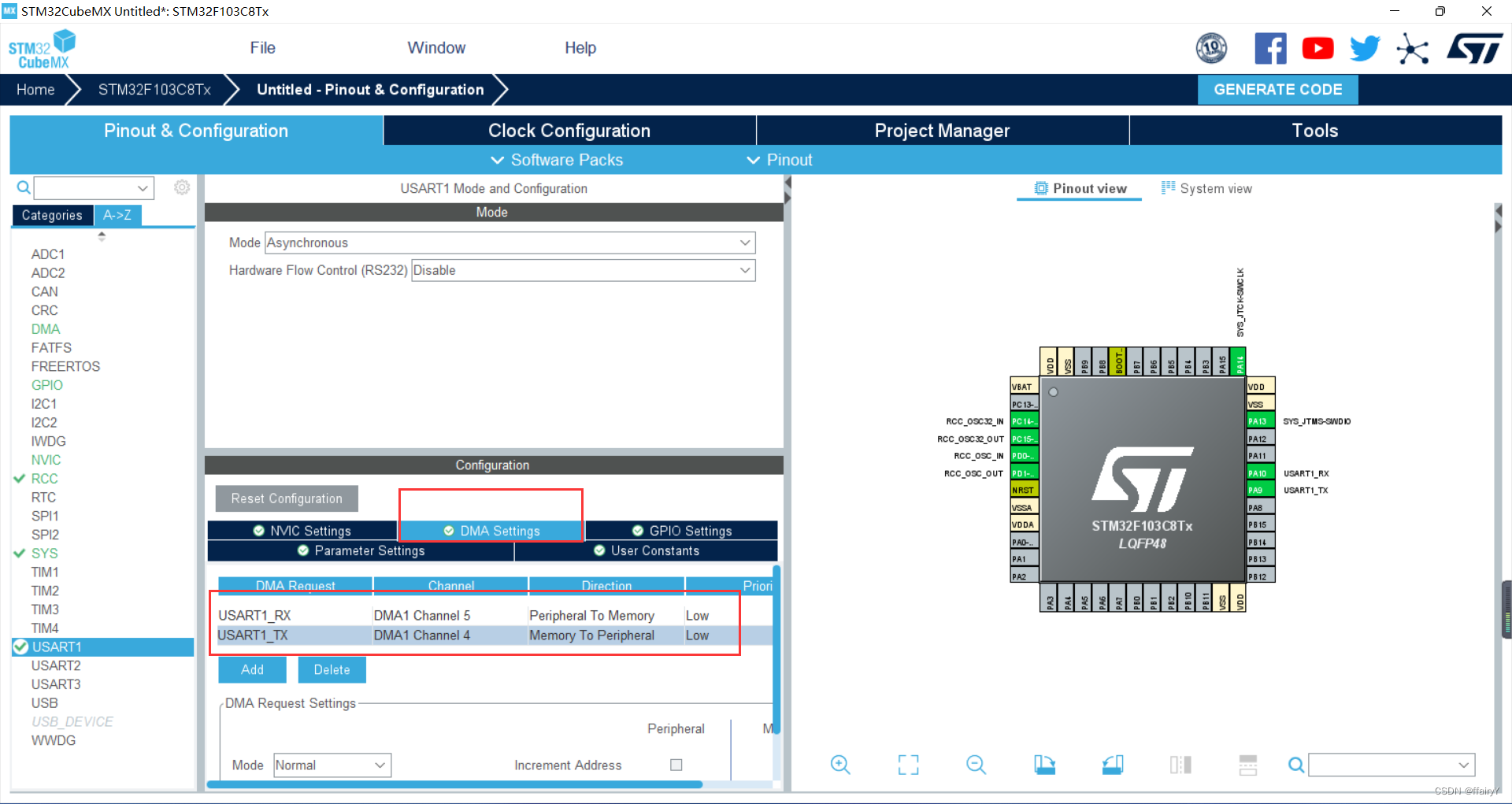Screen dimensions: 1512x804
Task: Open the Help menu
Action: click(580, 48)
